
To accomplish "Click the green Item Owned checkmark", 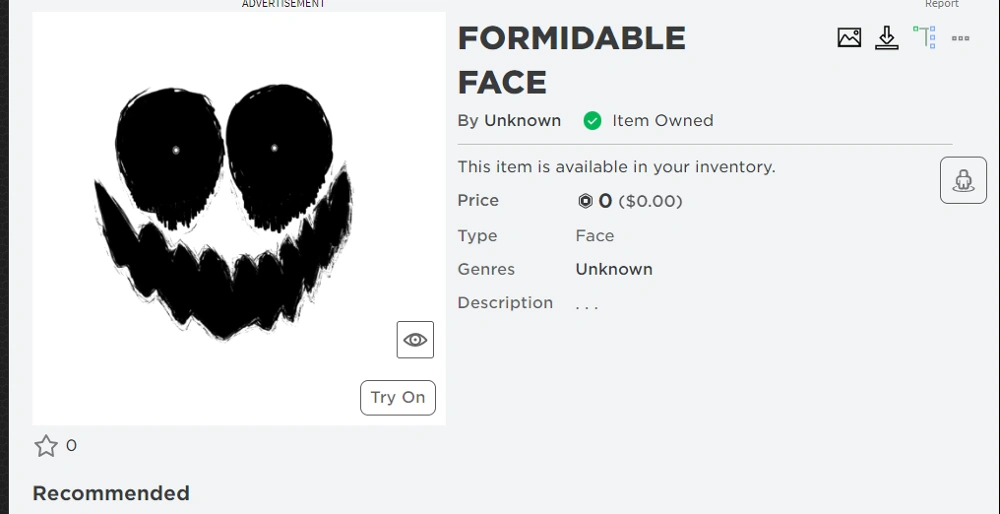I will click(x=593, y=121).
